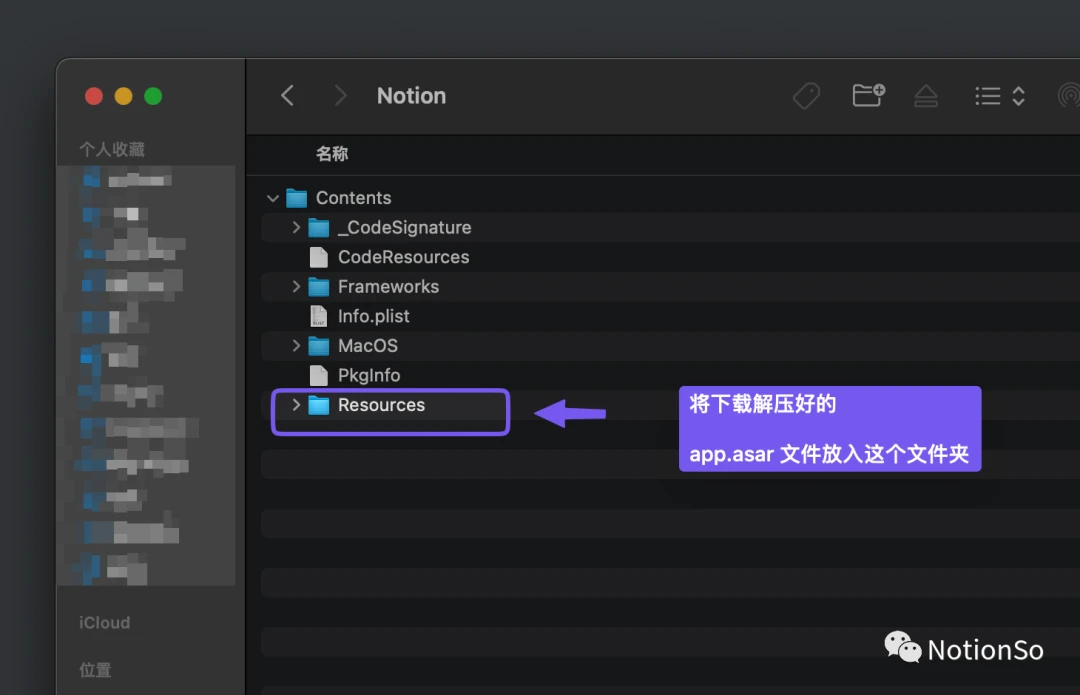Viewport: 1080px width, 695px height.
Task: Expand the _CodeSignature folder
Action: point(296,227)
